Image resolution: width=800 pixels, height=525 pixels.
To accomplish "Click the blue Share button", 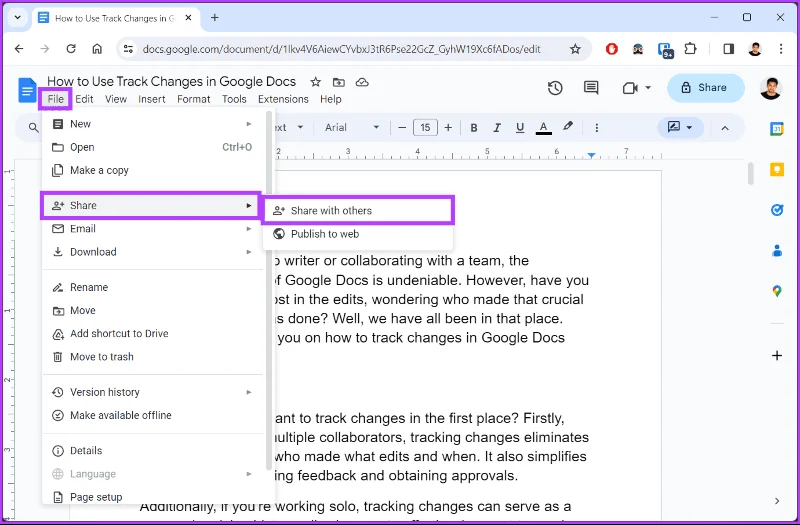I will tap(705, 88).
